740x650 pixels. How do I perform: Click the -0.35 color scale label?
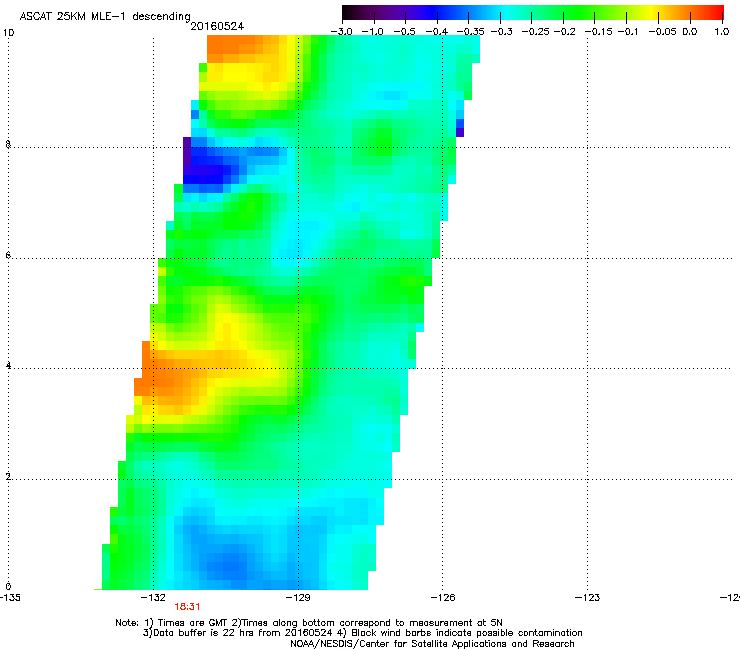tap(471, 32)
